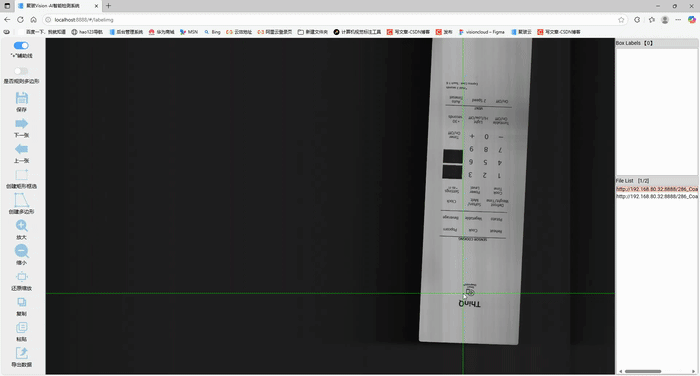Go to next image with 下一张 arrow
Screen dimensions: 700x376
[21, 124]
